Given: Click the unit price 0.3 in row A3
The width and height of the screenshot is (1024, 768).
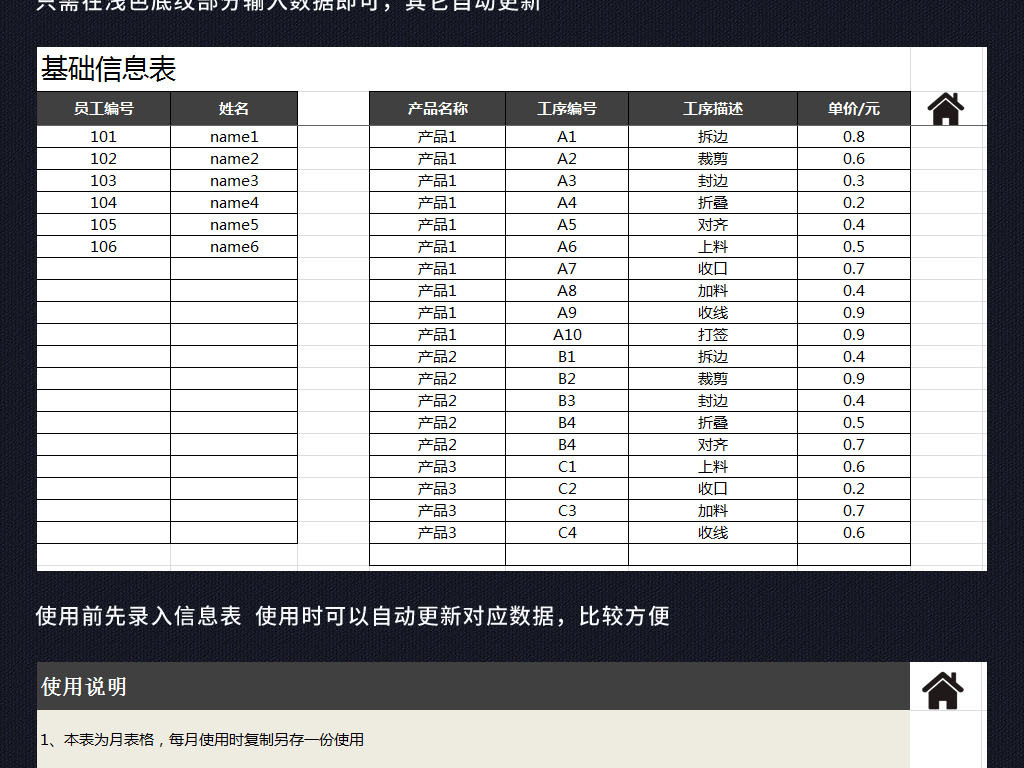Looking at the screenshot, I should click(854, 181).
